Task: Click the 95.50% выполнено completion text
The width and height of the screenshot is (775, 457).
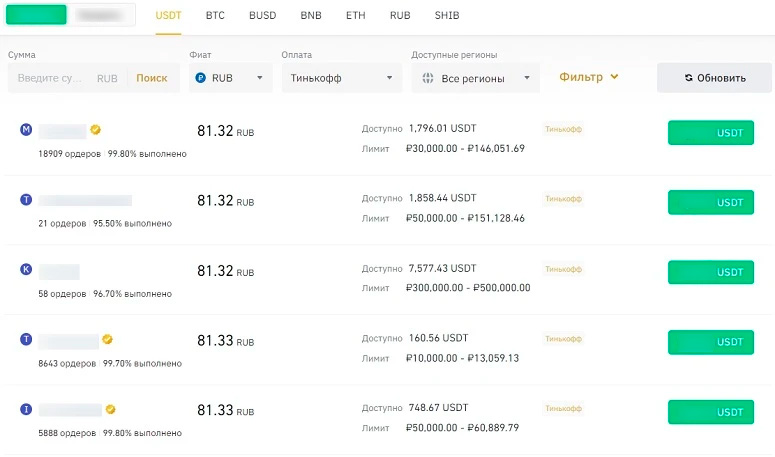Action: point(132,223)
